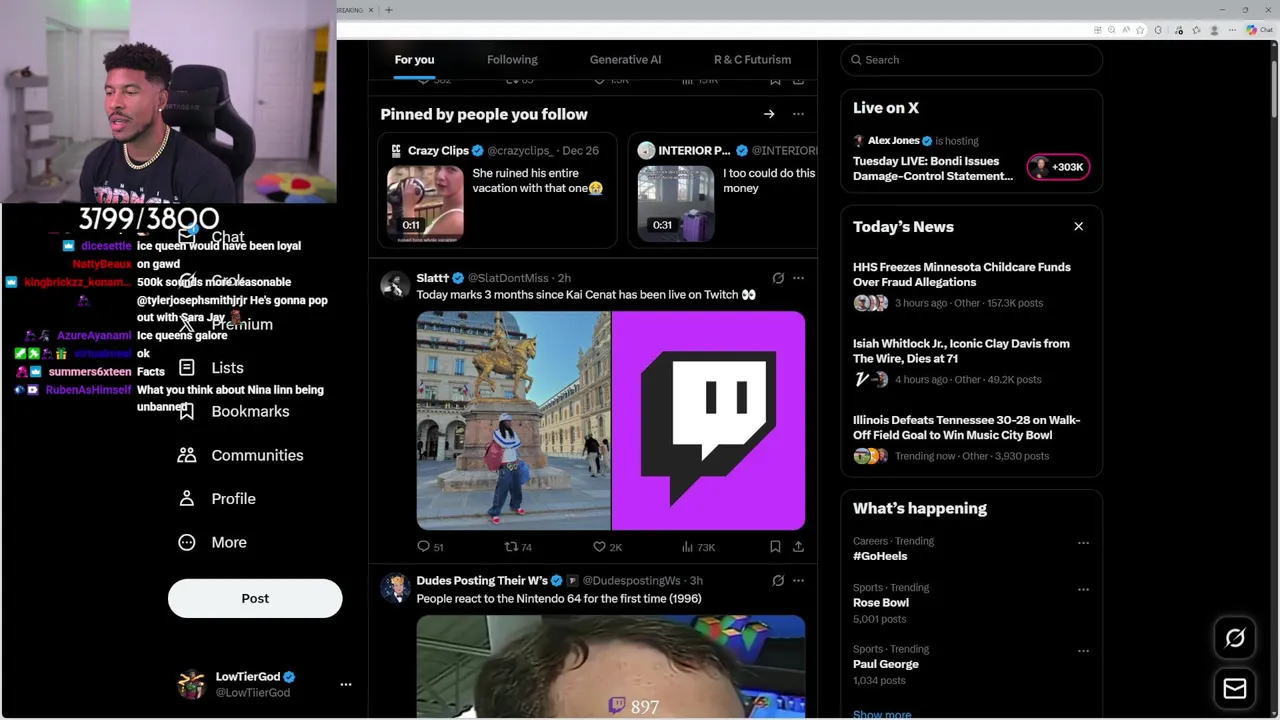Open the Twitch logo image in Slatt's post

[708, 420]
